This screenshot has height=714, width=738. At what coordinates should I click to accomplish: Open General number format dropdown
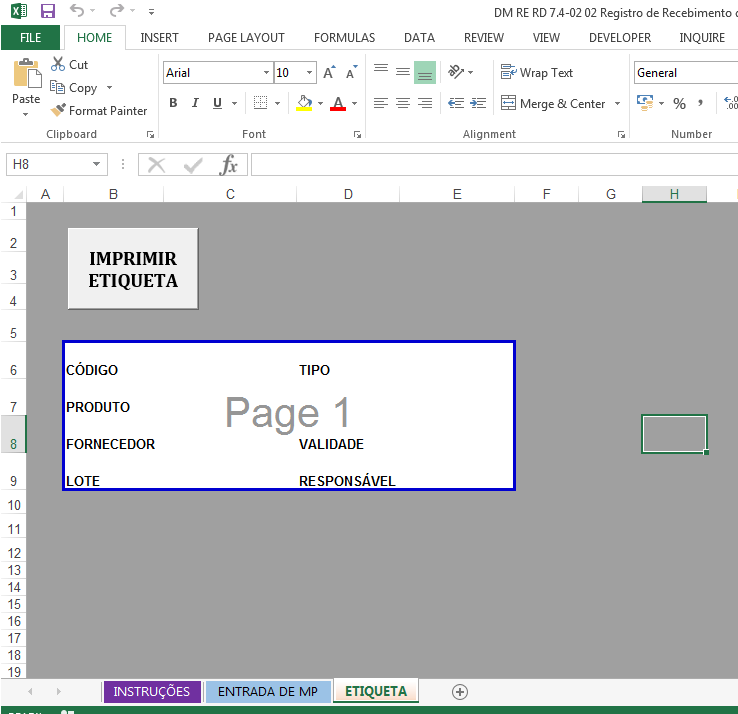click(x=686, y=72)
